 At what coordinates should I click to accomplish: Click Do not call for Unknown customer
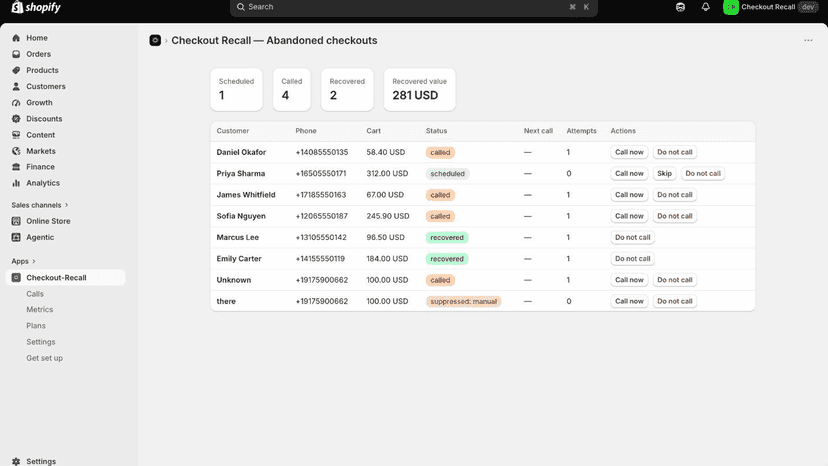pyautogui.click(x=674, y=280)
